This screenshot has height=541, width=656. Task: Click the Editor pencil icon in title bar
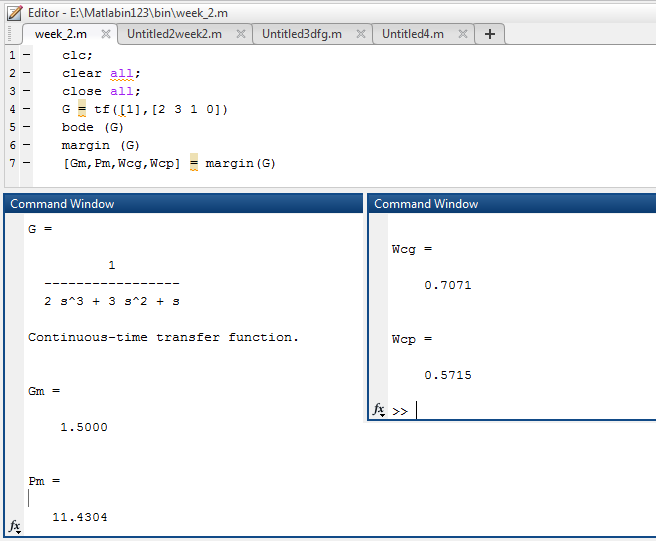14,11
